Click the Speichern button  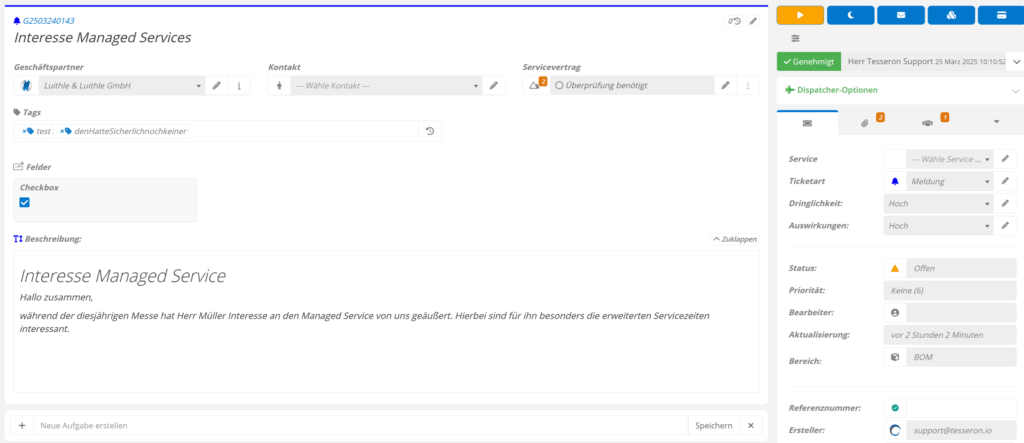click(713, 425)
